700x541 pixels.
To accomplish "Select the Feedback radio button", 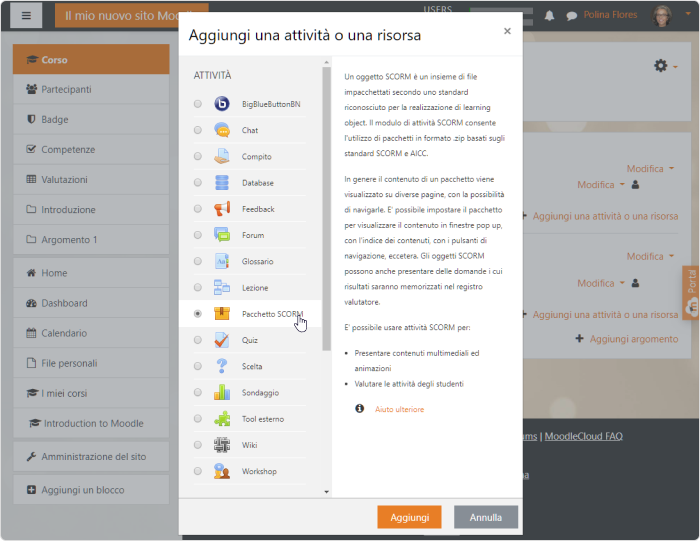I will (197, 208).
